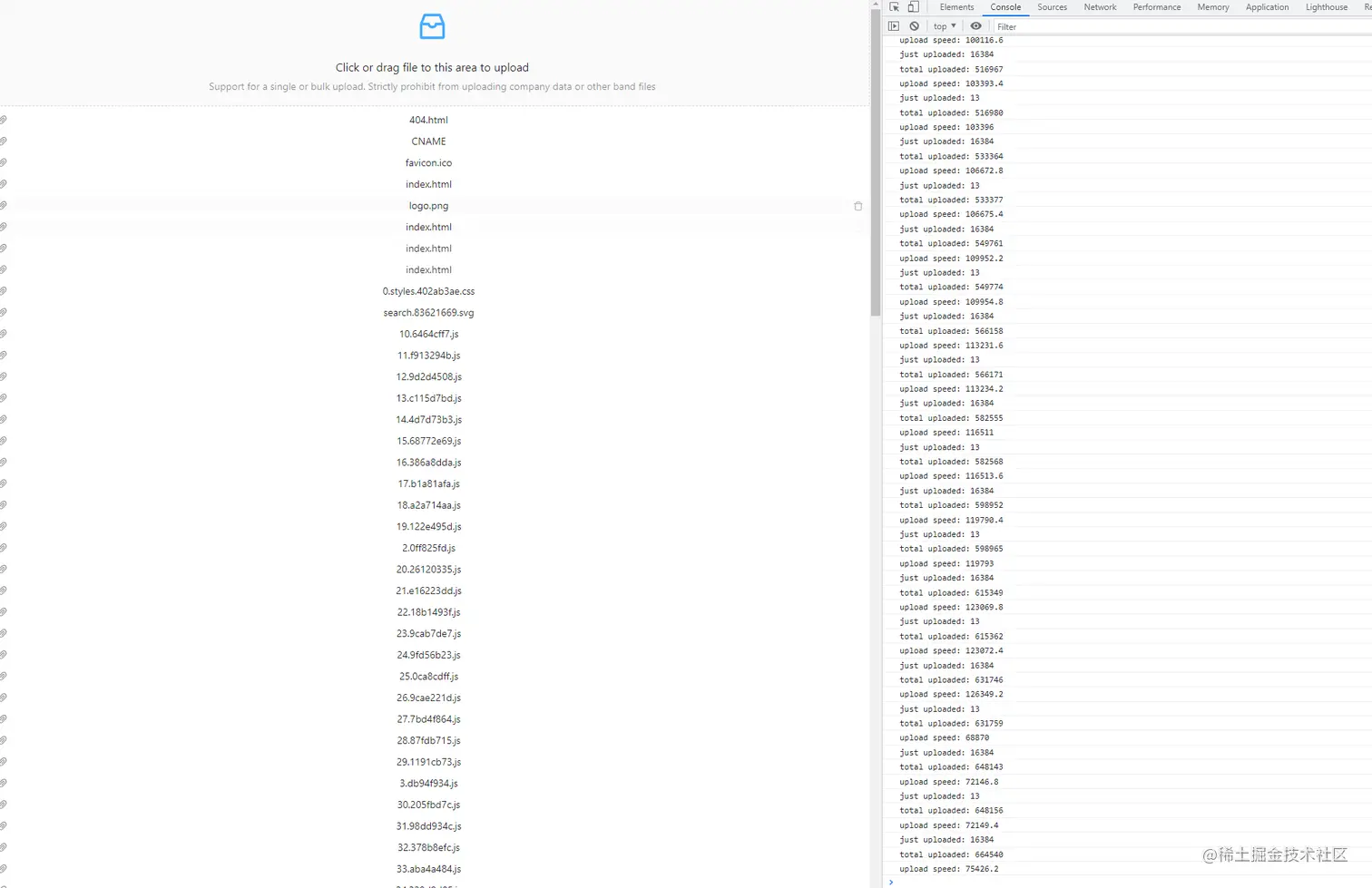Select the 29.1191cb73.js file name

point(428,762)
